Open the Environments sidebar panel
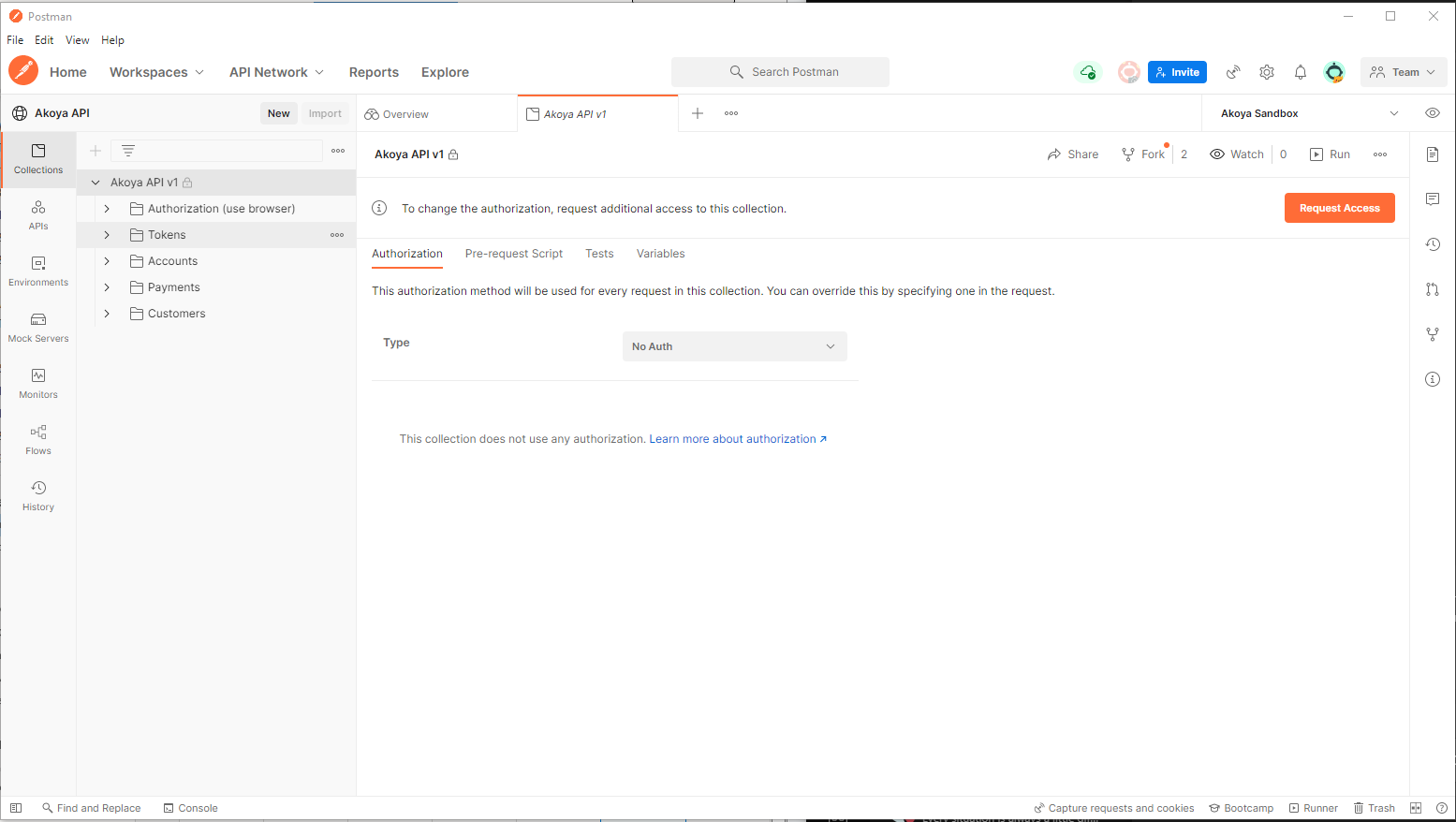The height and width of the screenshot is (822, 1456). pyautogui.click(x=38, y=272)
